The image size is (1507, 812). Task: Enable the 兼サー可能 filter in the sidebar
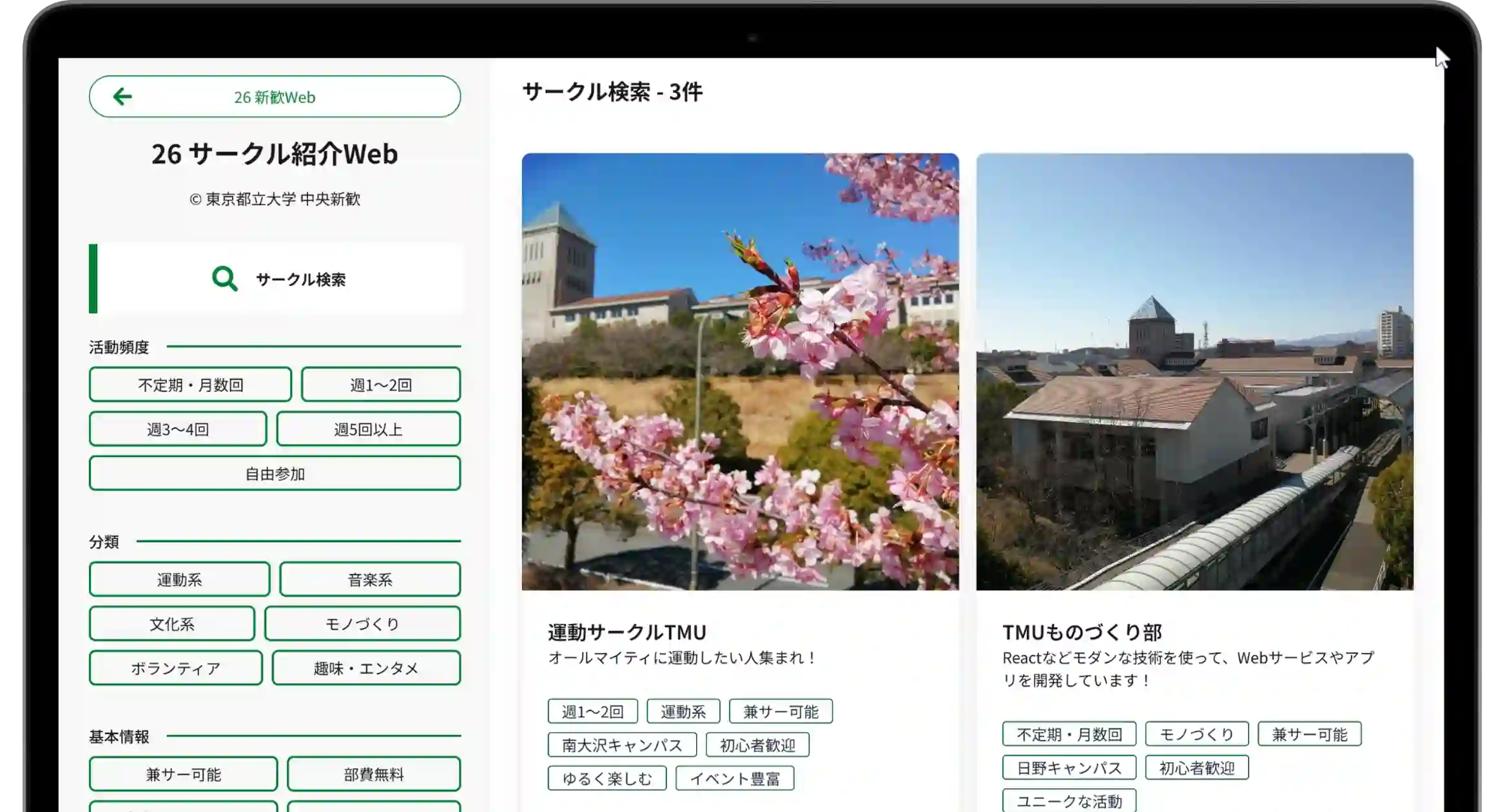tap(183, 774)
